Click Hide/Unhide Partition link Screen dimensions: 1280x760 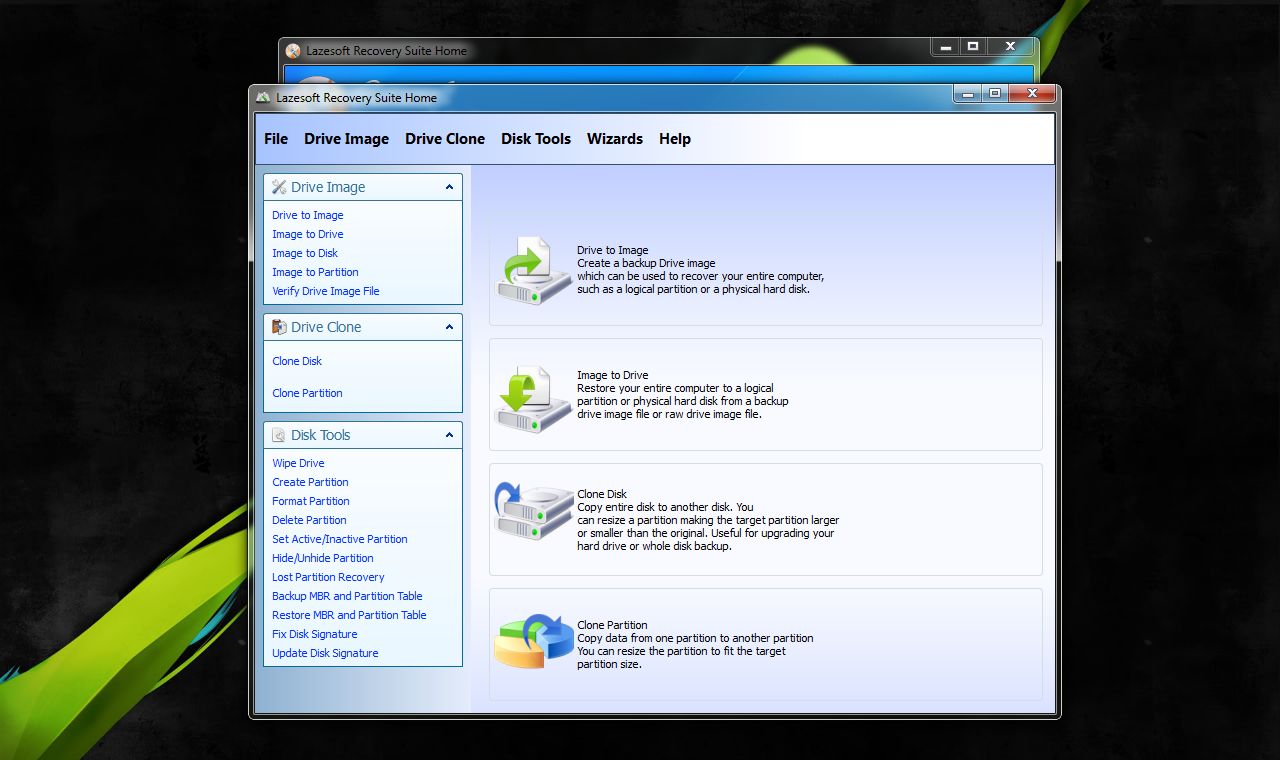tap(323, 558)
